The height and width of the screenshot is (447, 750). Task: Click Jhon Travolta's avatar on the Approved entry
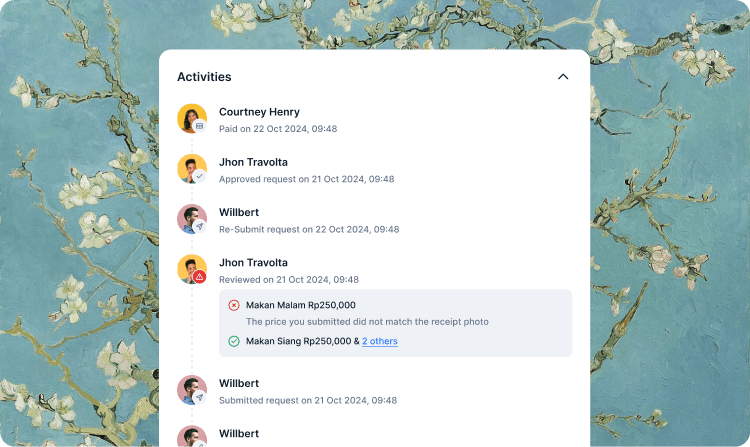pos(192,168)
